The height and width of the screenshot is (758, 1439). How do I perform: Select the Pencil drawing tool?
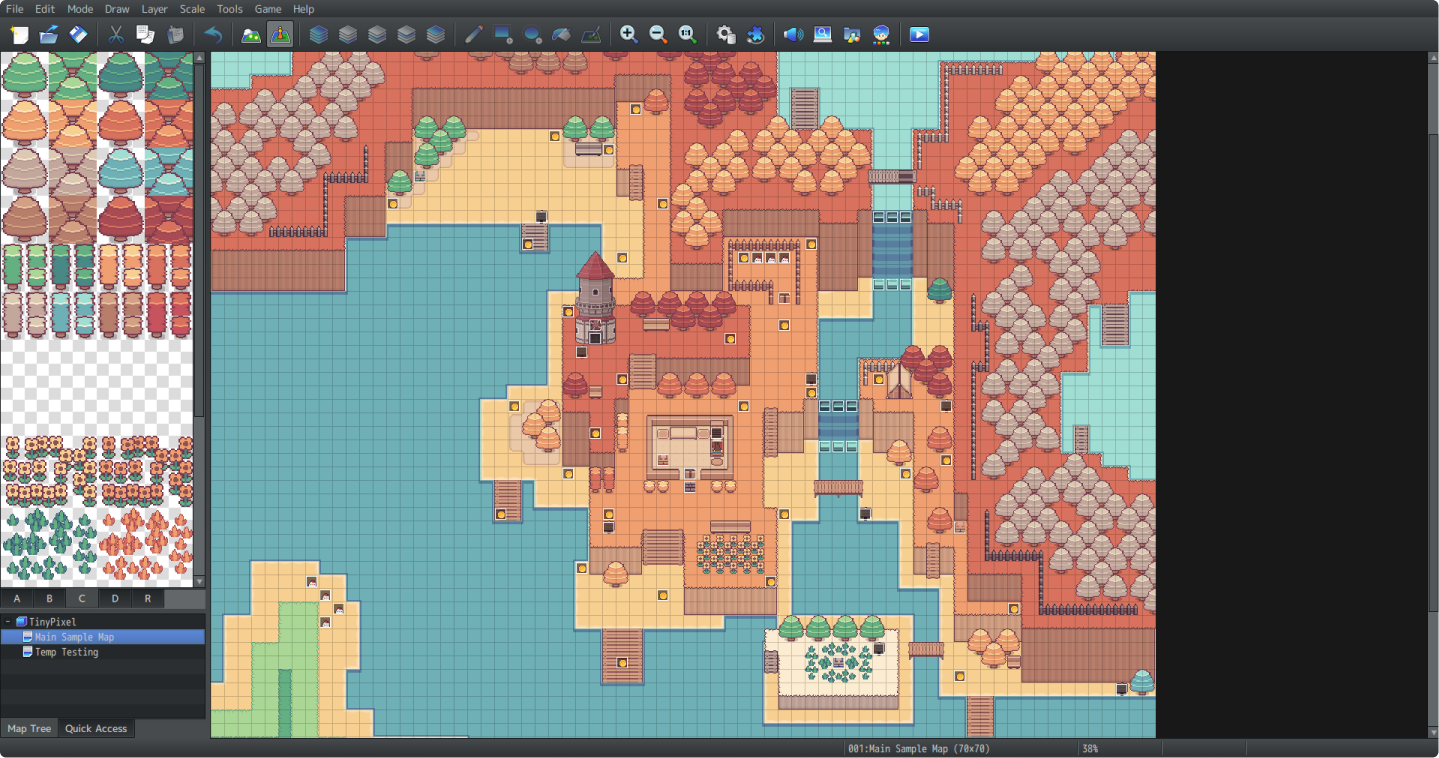[474, 35]
